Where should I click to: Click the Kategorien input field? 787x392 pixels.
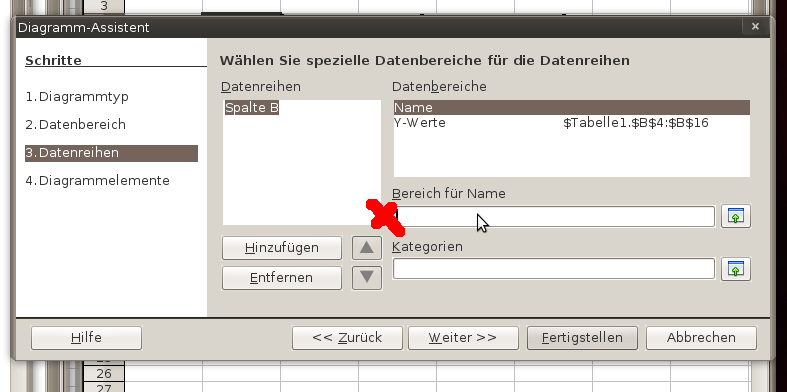(x=554, y=269)
